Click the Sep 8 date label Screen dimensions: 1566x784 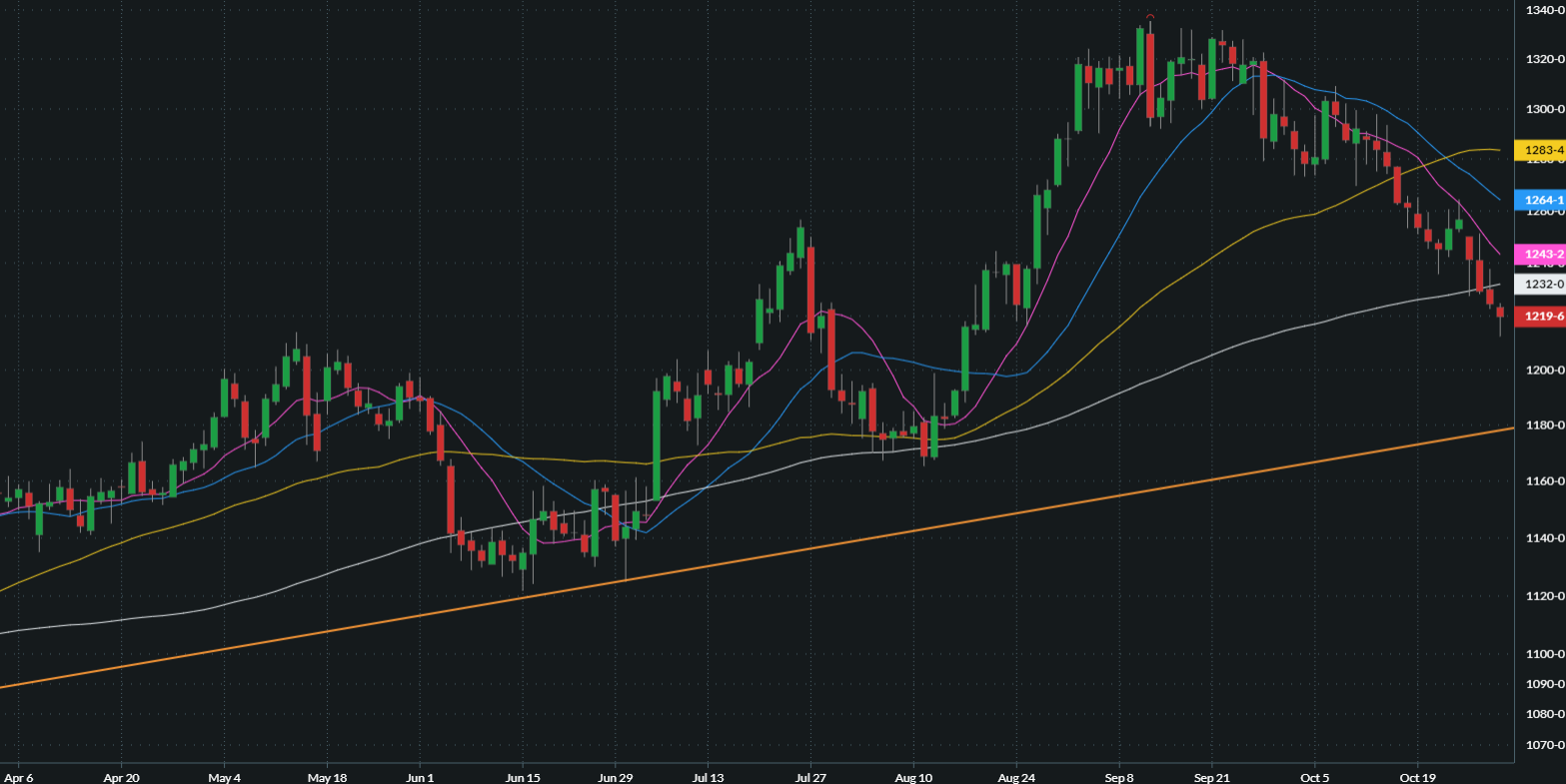(1119, 776)
